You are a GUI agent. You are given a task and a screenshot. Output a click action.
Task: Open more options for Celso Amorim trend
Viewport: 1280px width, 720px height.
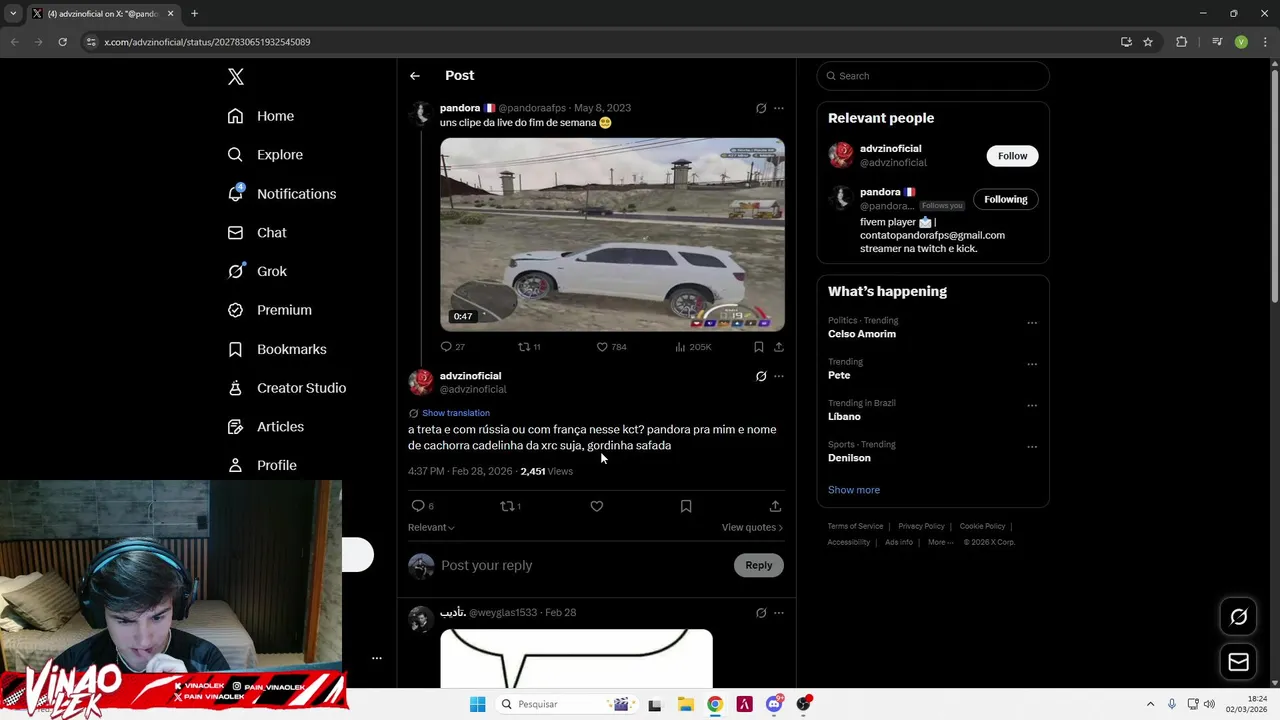1032,323
